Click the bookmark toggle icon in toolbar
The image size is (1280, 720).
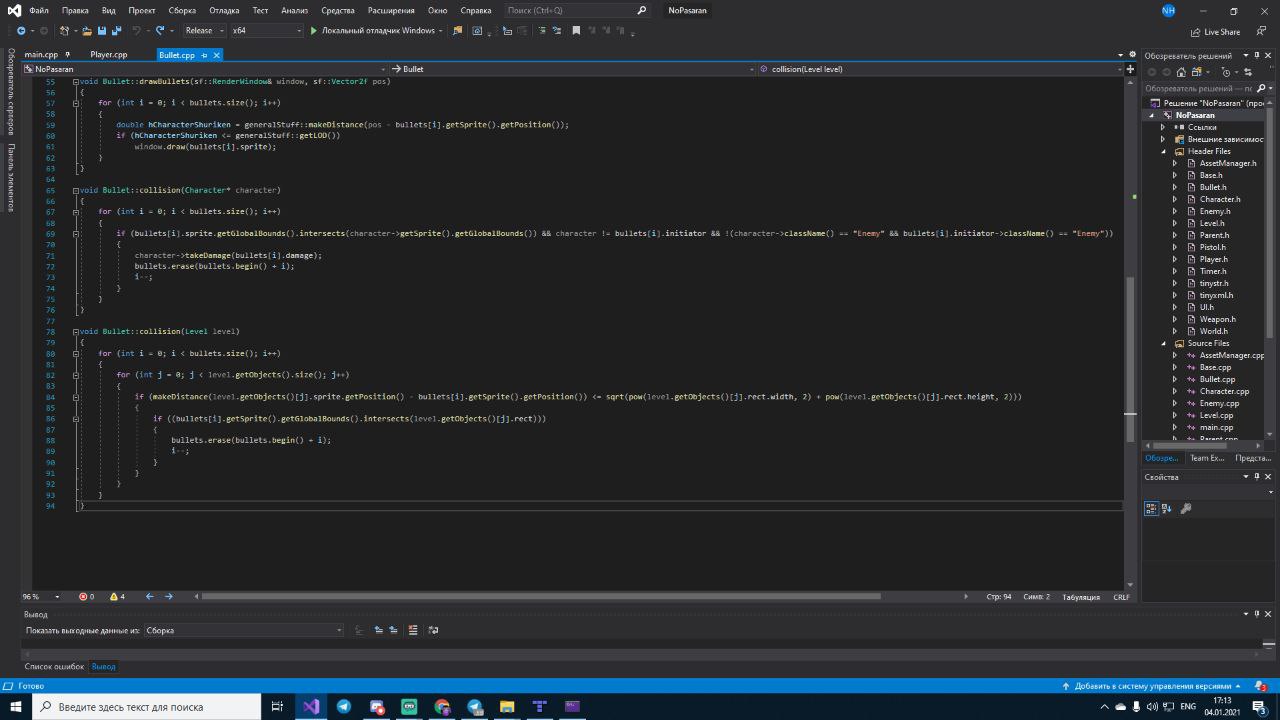coord(576,31)
